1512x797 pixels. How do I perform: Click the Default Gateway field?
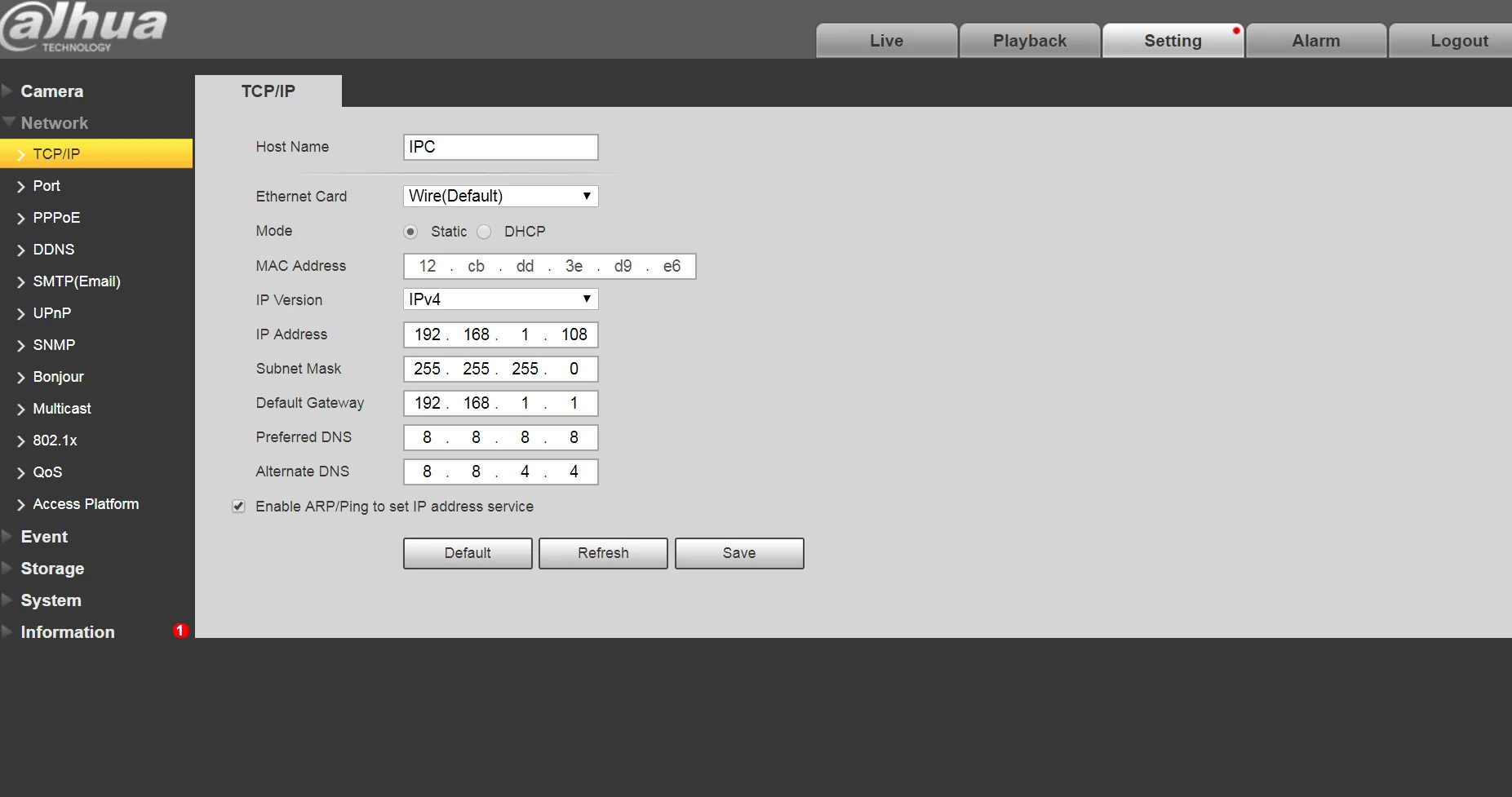click(500, 403)
